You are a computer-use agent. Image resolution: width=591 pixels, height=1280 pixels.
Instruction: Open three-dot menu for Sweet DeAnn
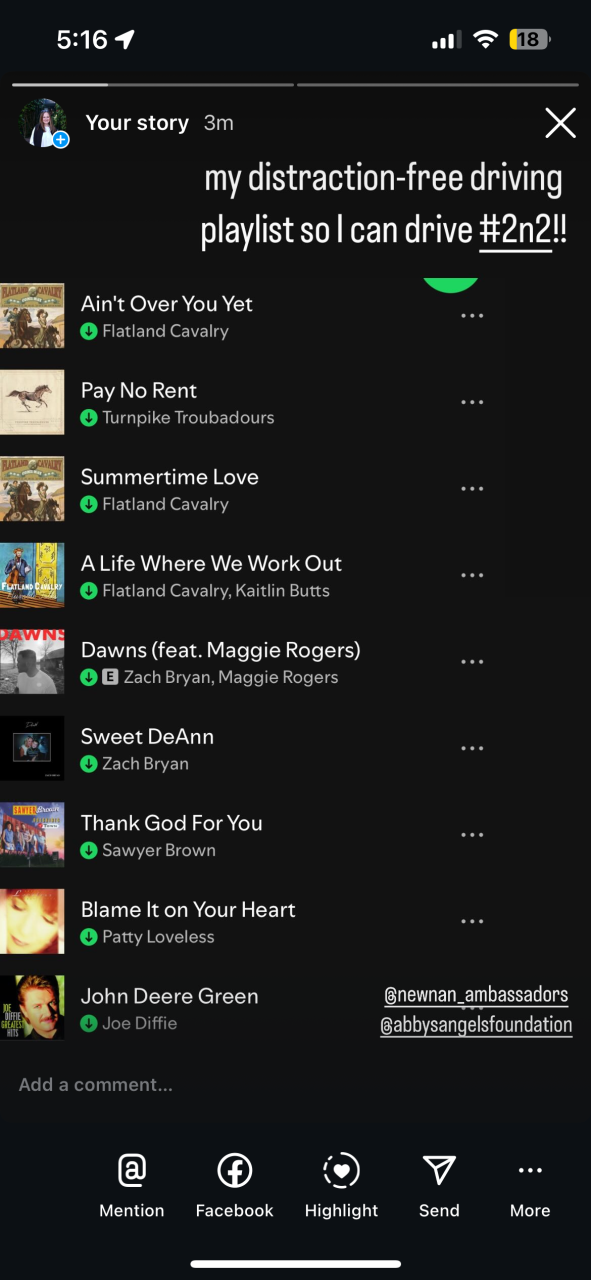tap(472, 748)
